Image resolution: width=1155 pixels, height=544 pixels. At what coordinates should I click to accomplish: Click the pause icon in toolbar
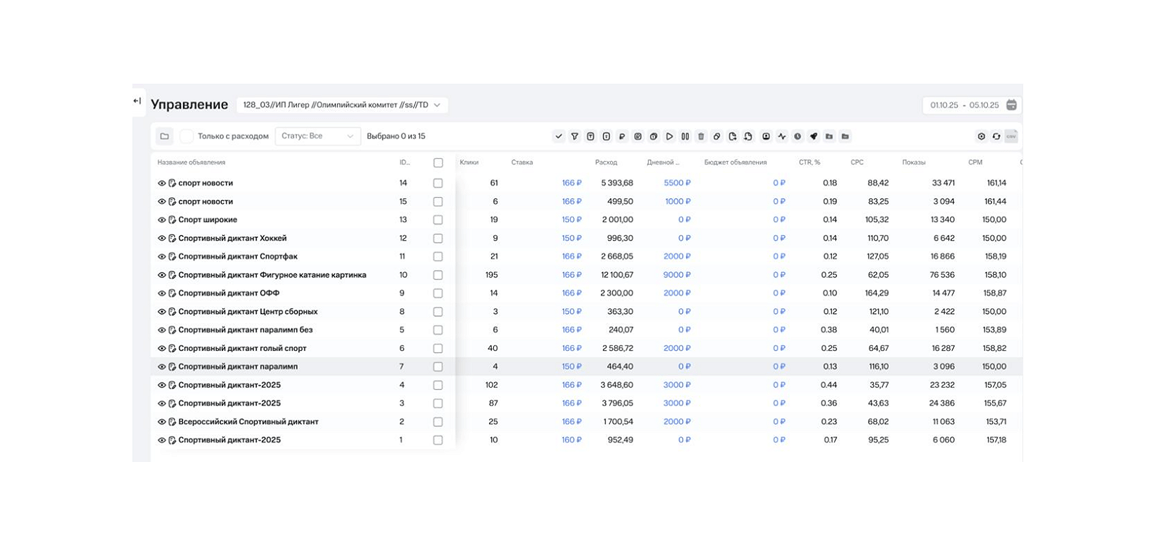[x=685, y=136]
